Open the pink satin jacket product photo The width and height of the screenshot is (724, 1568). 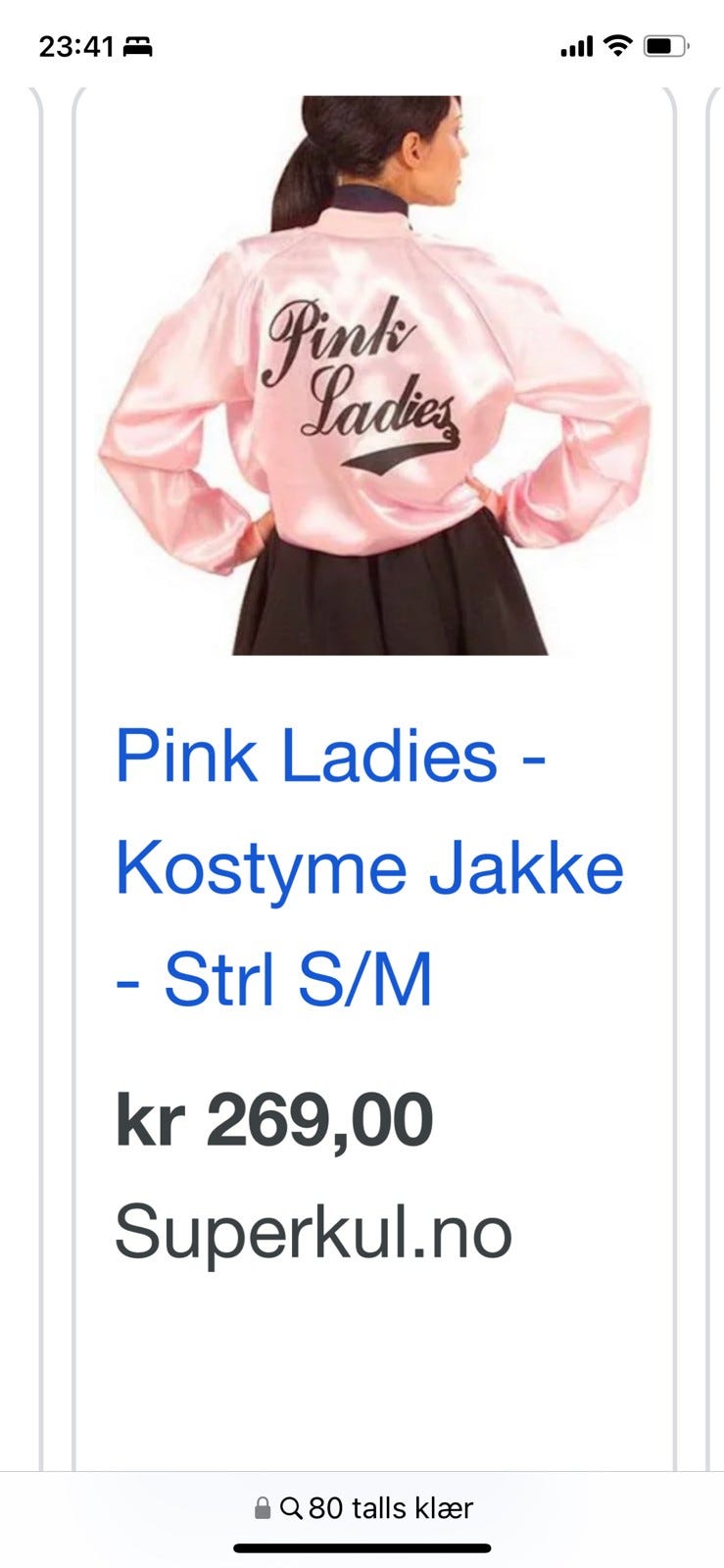tap(374, 374)
